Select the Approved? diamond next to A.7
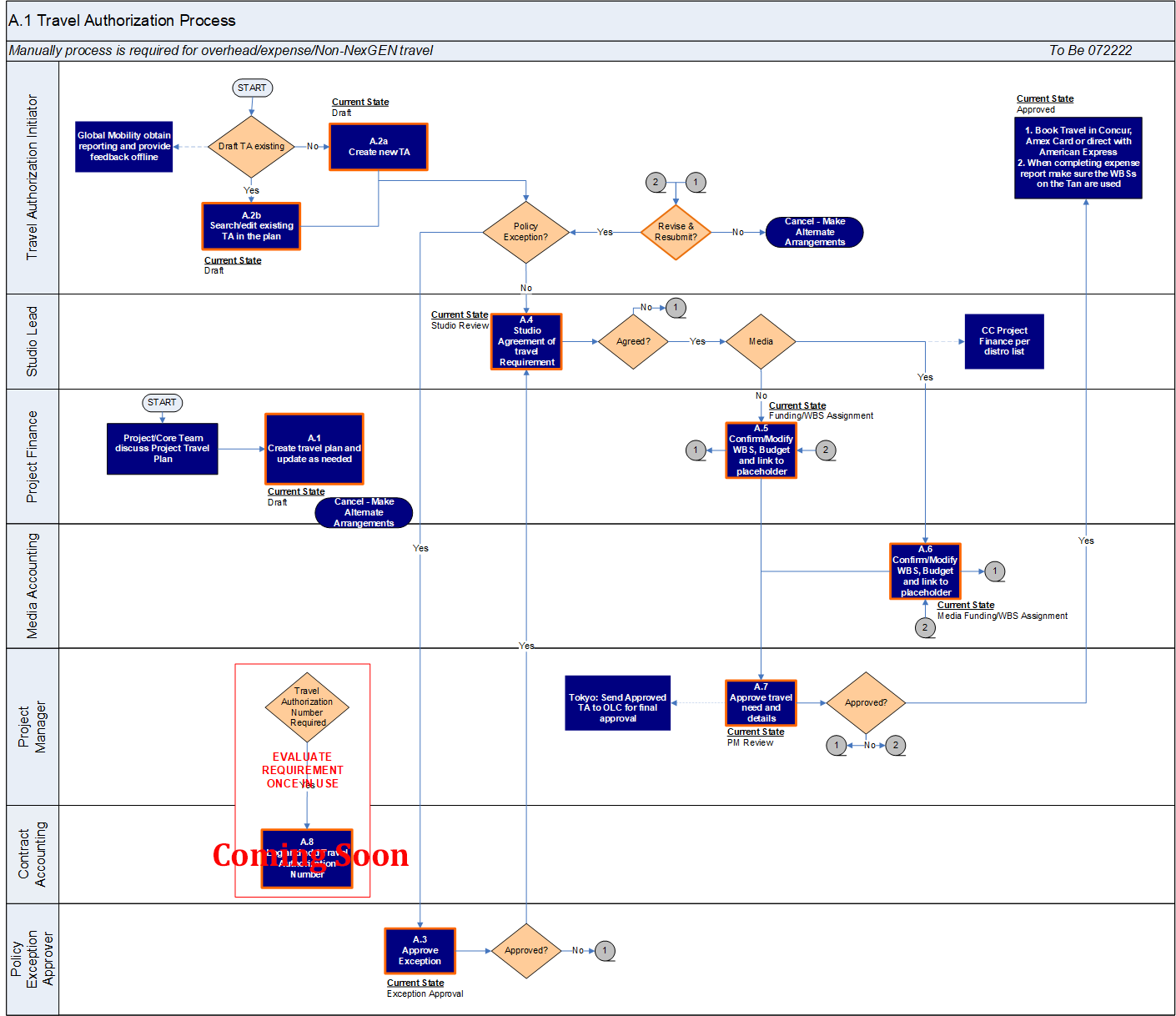Viewport: 1176px width, 1016px height. (x=866, y=702)
